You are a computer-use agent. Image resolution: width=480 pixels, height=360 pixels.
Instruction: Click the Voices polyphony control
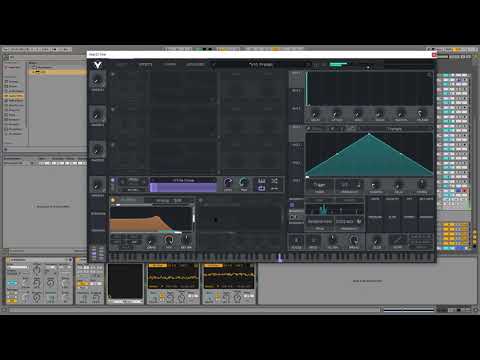pos(296,241)
